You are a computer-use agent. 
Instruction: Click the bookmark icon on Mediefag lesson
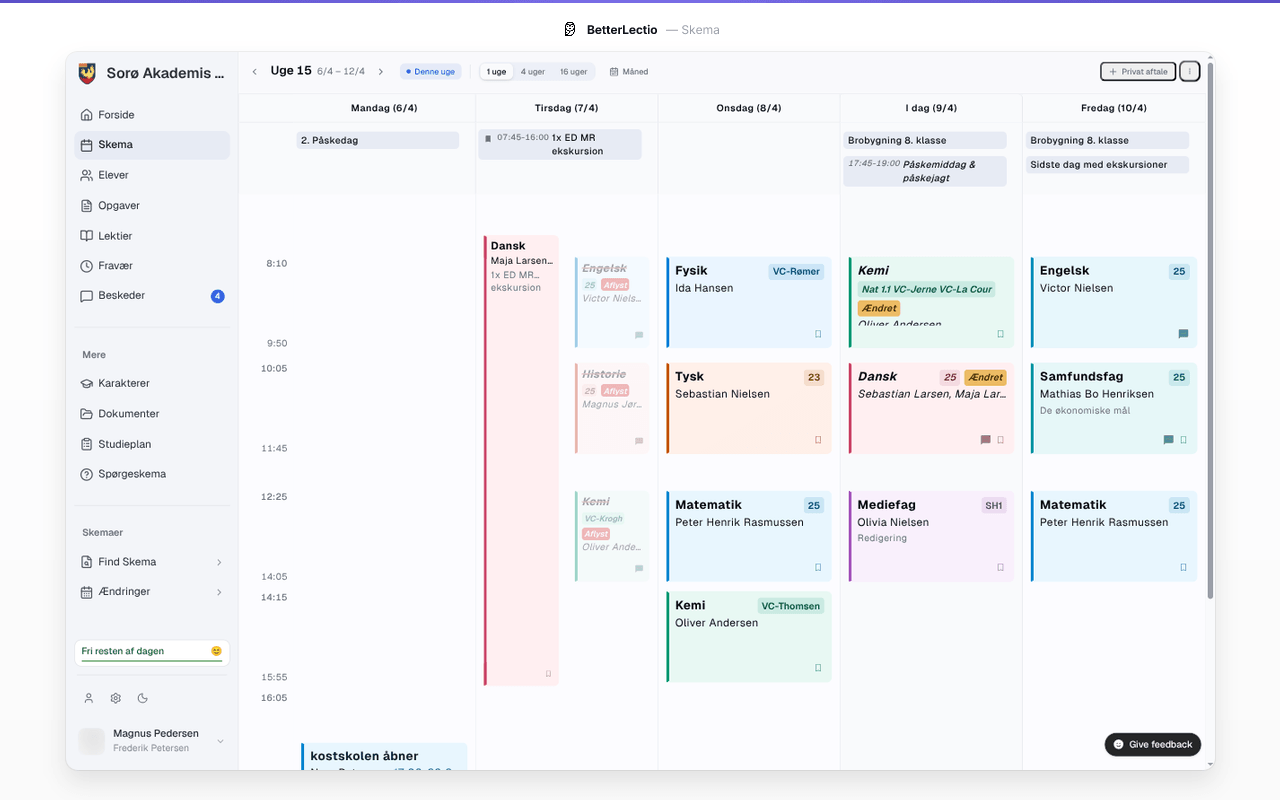tap(1000, 567)
